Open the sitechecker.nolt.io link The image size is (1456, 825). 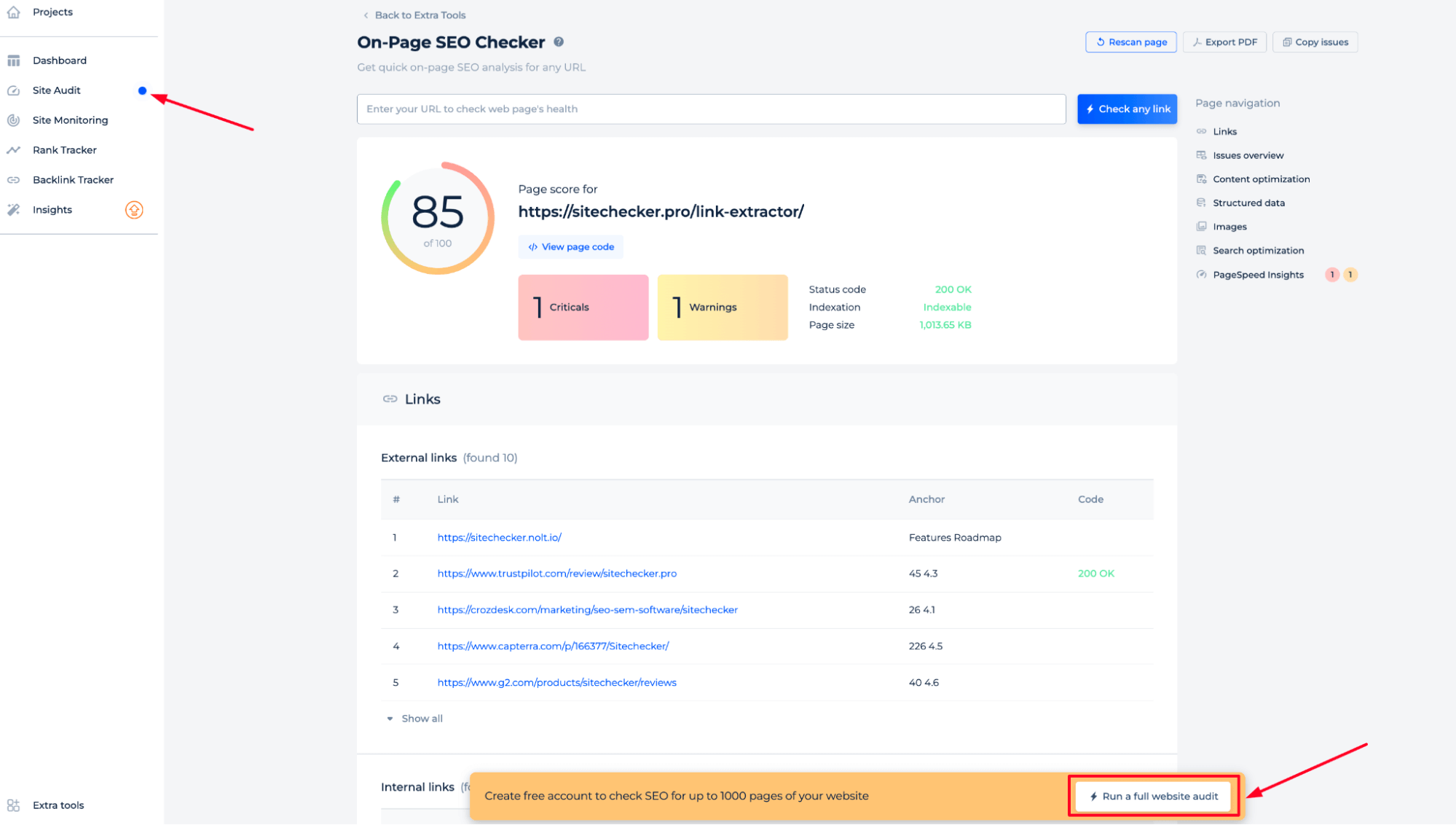[499, 538]
